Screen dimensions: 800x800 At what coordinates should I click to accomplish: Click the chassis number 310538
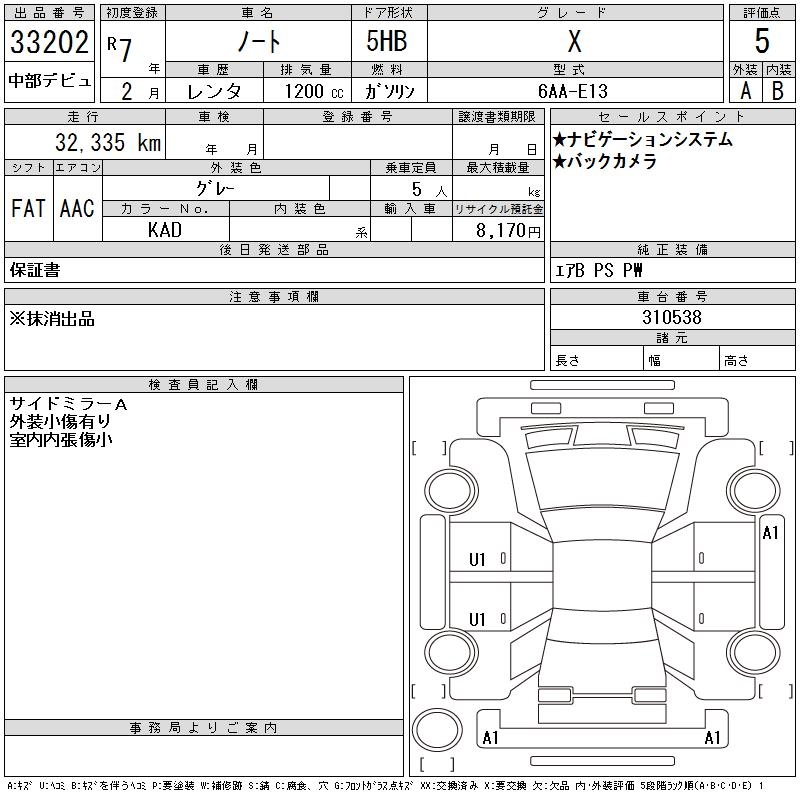pos(671,318)
